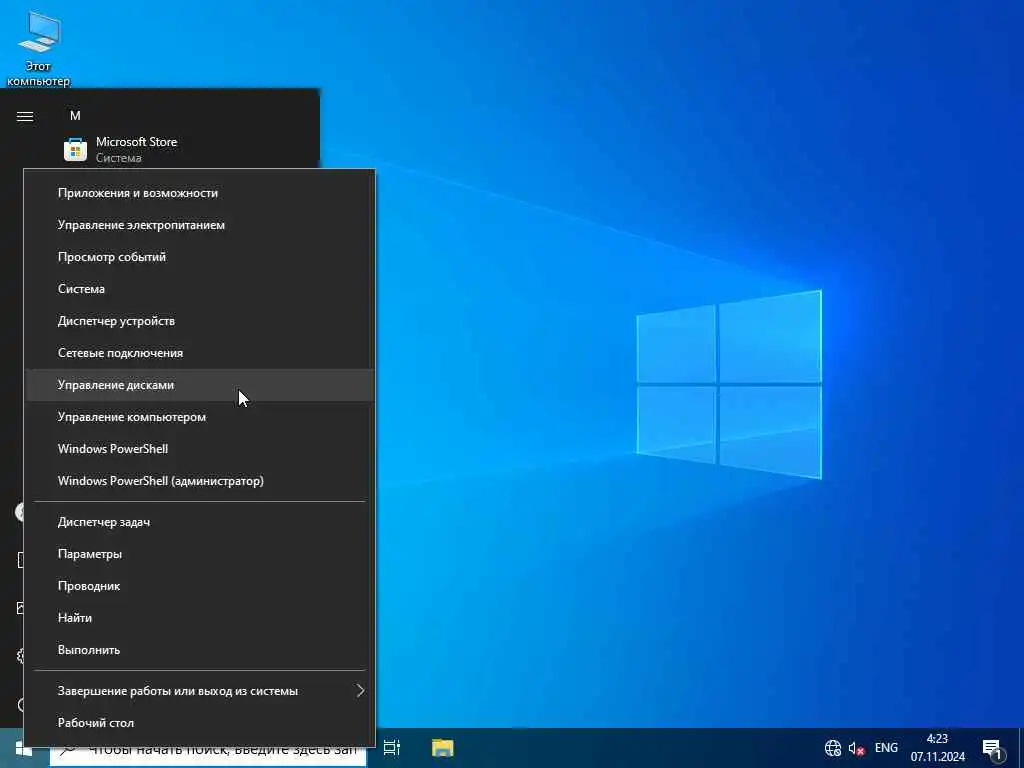Image resolution: width=1024 pixels, height=768 pixels.
Task: Open 'Просмотр событий'
Action: (199, 257)
